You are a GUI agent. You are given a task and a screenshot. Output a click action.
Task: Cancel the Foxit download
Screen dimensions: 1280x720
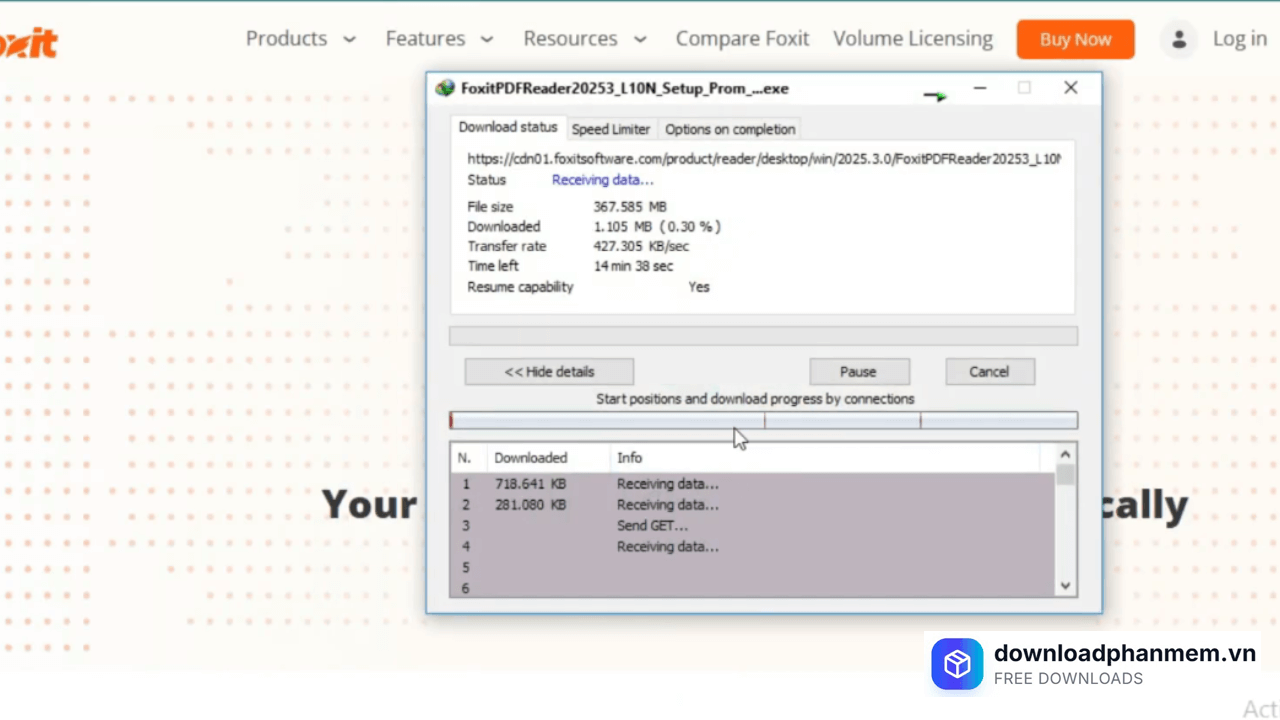[989, 371]
